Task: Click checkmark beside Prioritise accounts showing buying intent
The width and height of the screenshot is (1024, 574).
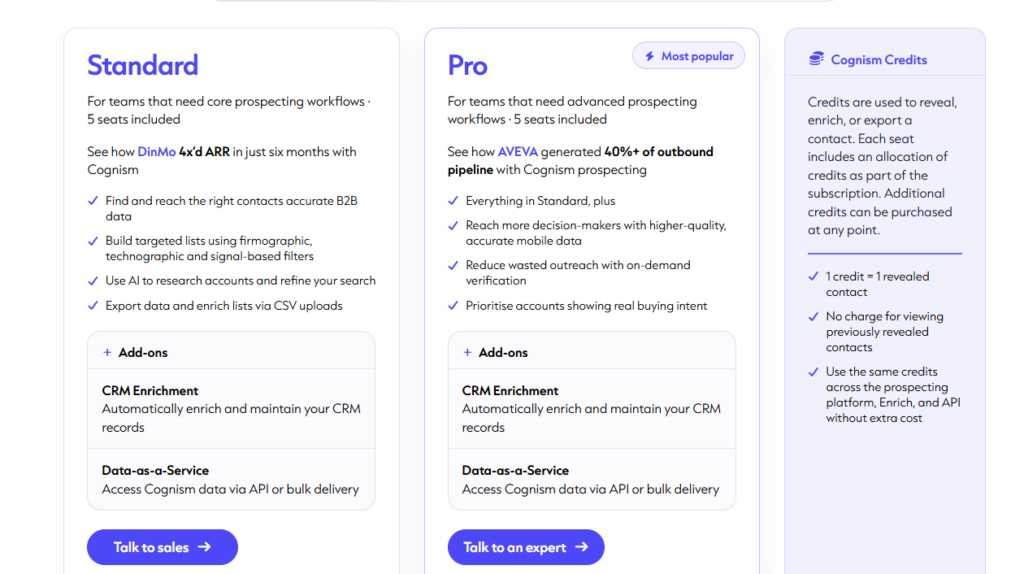Action: pos(453,306)
